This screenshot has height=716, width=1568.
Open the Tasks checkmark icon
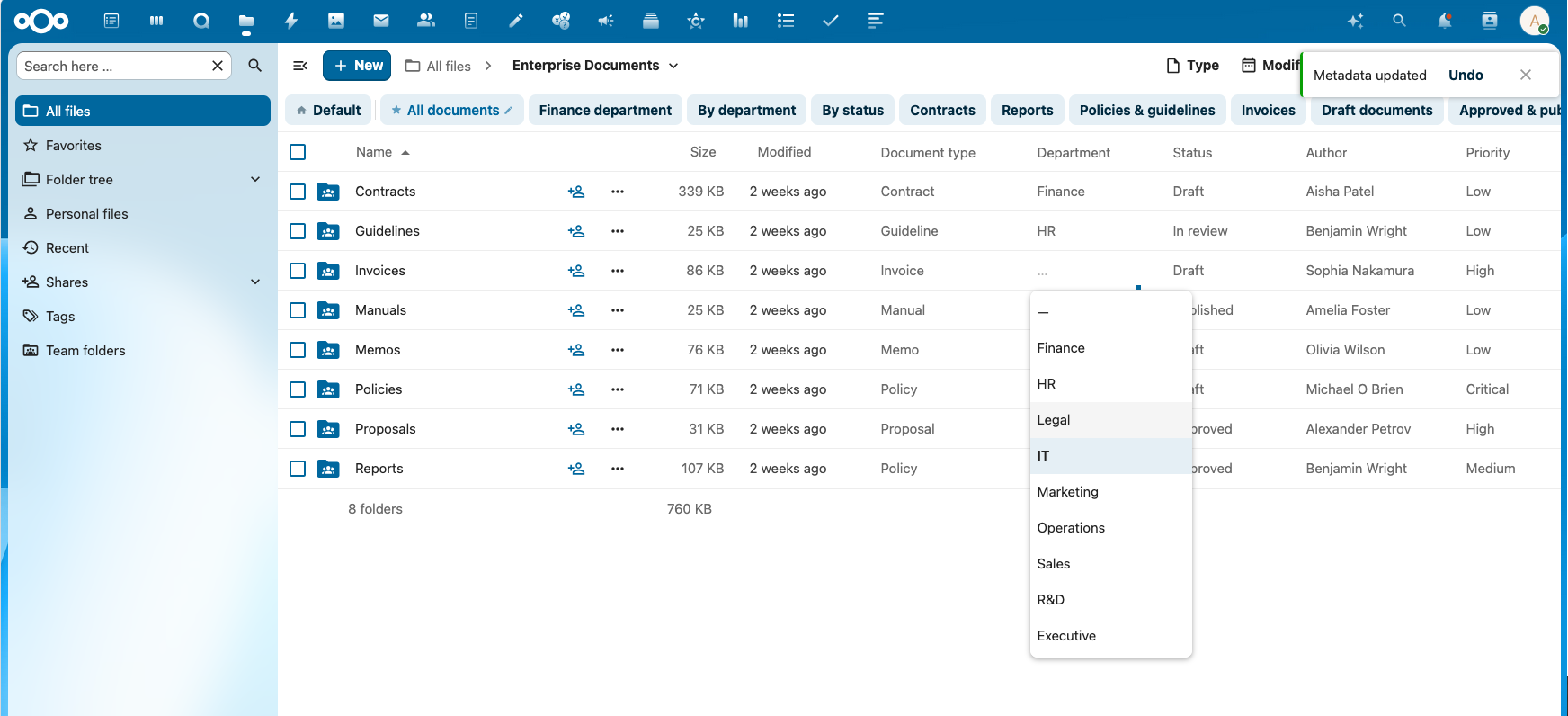[x=831, y=21]
